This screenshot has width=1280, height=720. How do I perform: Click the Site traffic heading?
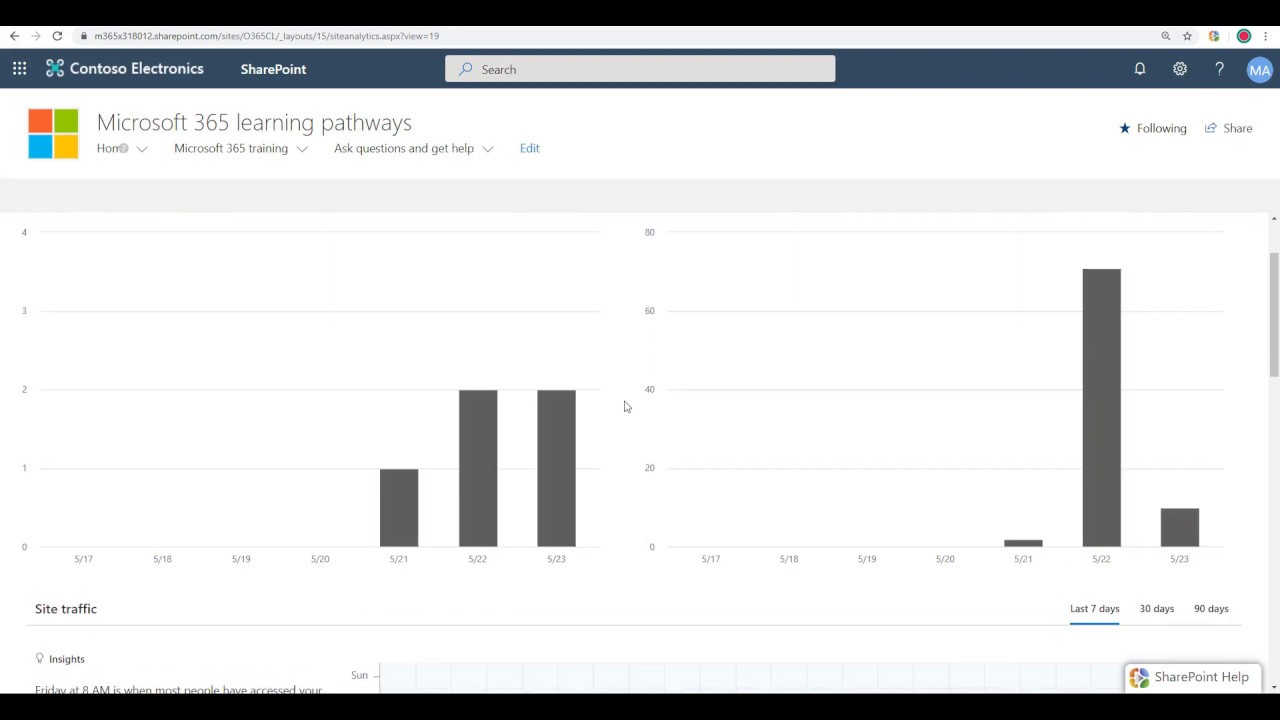(66, 608)
